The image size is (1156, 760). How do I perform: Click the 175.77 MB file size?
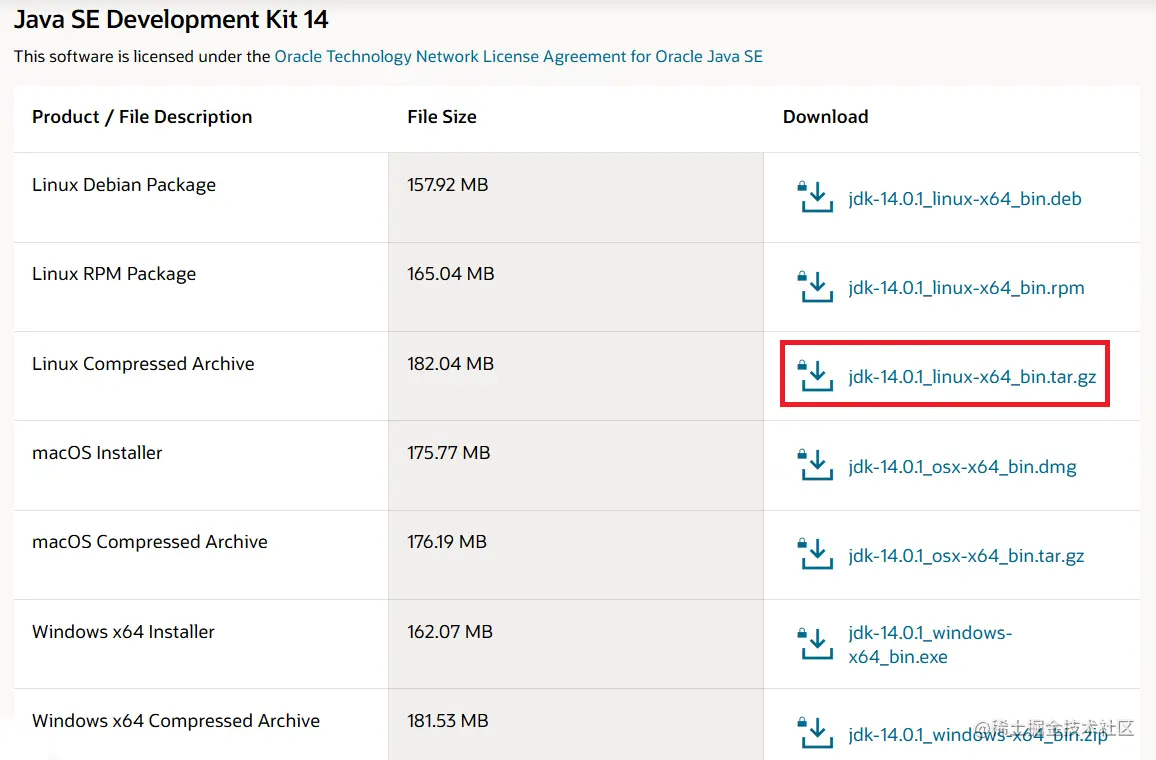448,453
